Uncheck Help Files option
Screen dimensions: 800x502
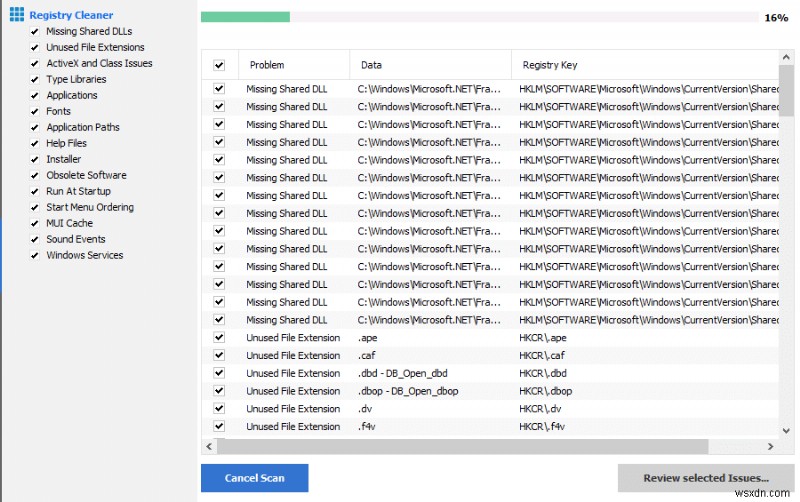34,143
